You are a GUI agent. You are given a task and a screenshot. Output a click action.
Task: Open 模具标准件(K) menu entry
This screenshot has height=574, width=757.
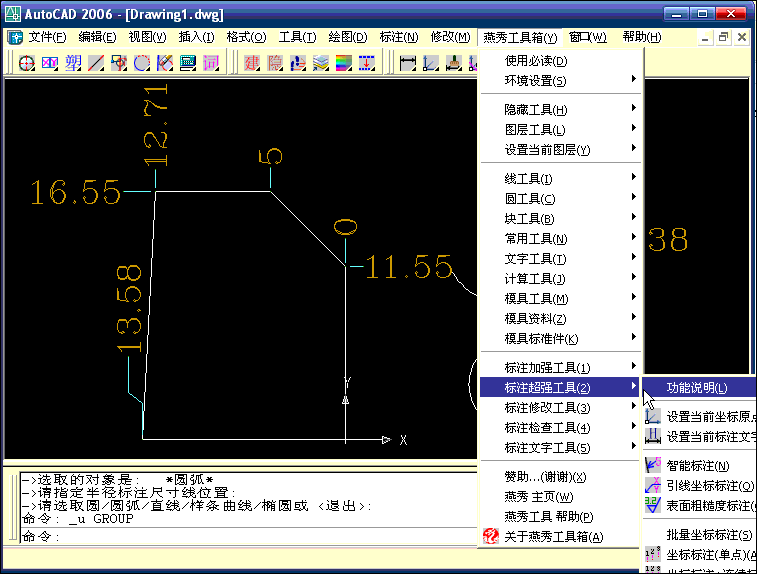coord(561,339)
